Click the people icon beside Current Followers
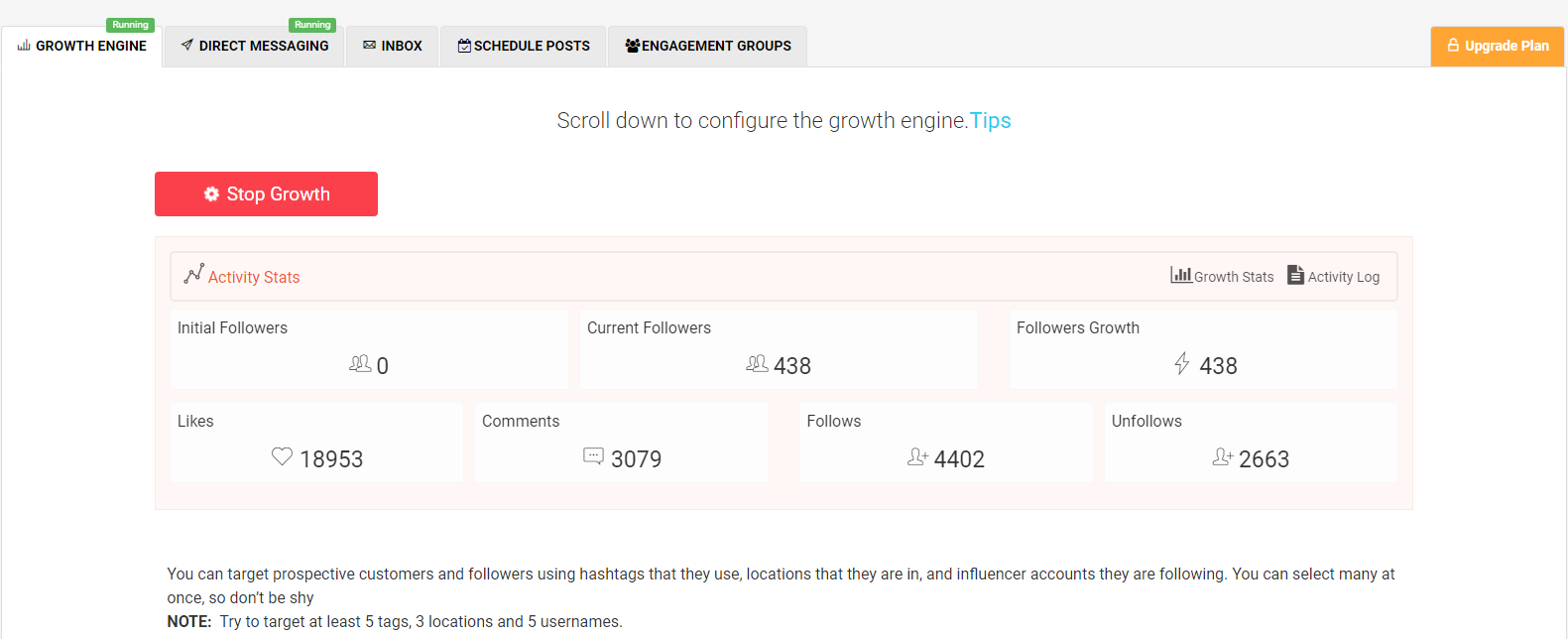The height and width of the screenshot is (639, 1568). click(x=757, y=364)
